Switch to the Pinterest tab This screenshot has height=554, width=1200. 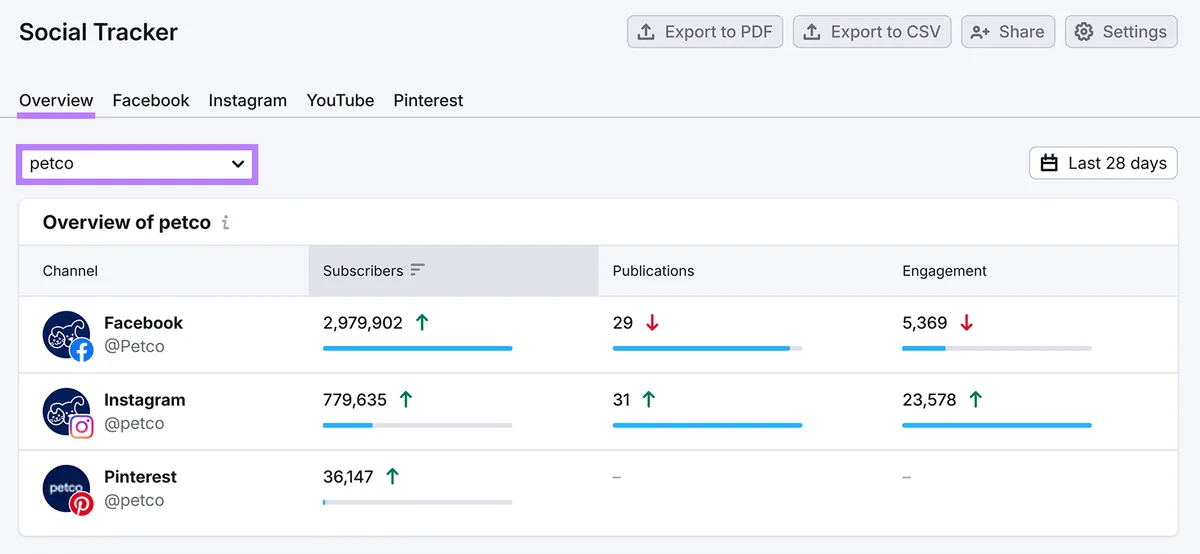click(x=428, y=100)
